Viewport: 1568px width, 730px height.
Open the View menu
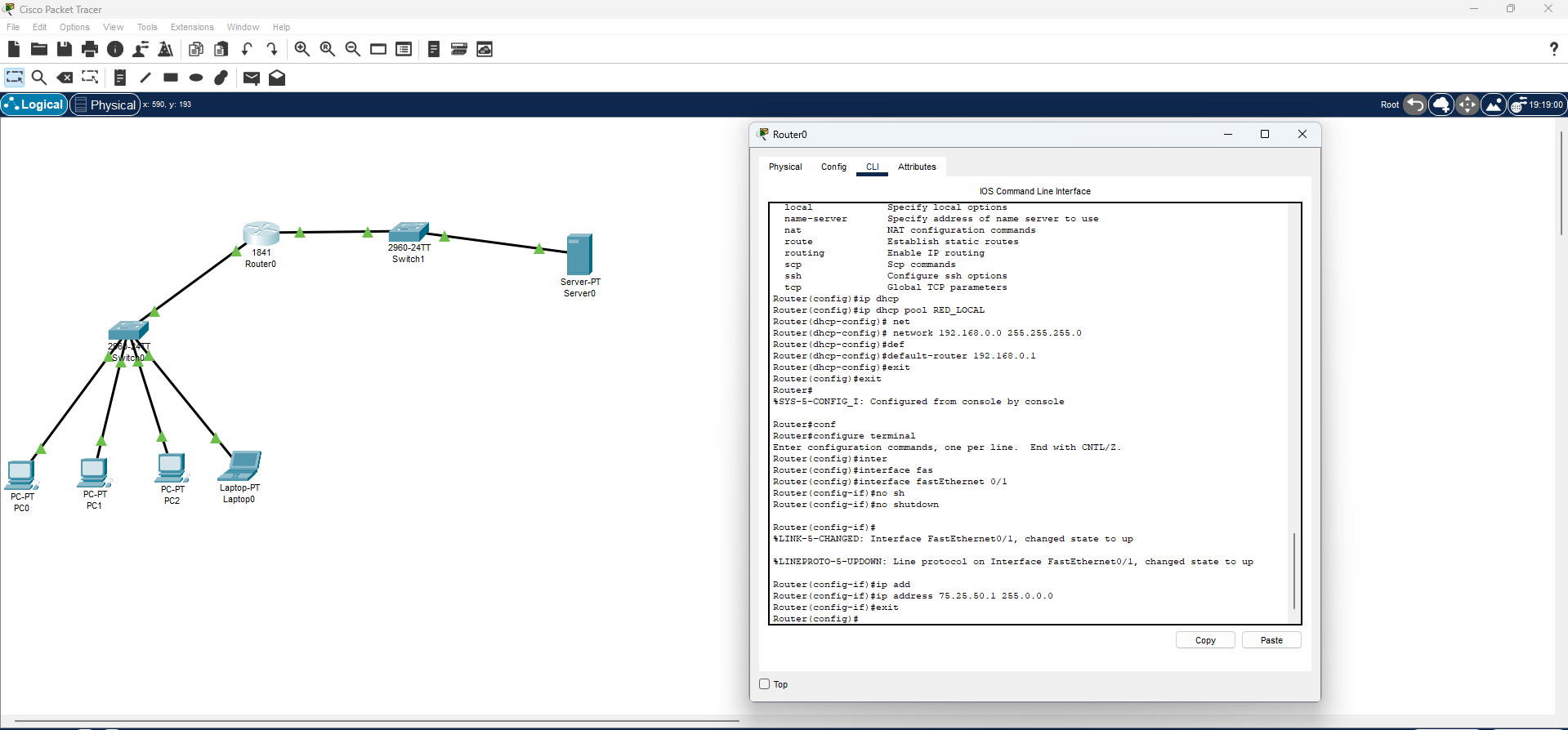(x=113, y=27)
